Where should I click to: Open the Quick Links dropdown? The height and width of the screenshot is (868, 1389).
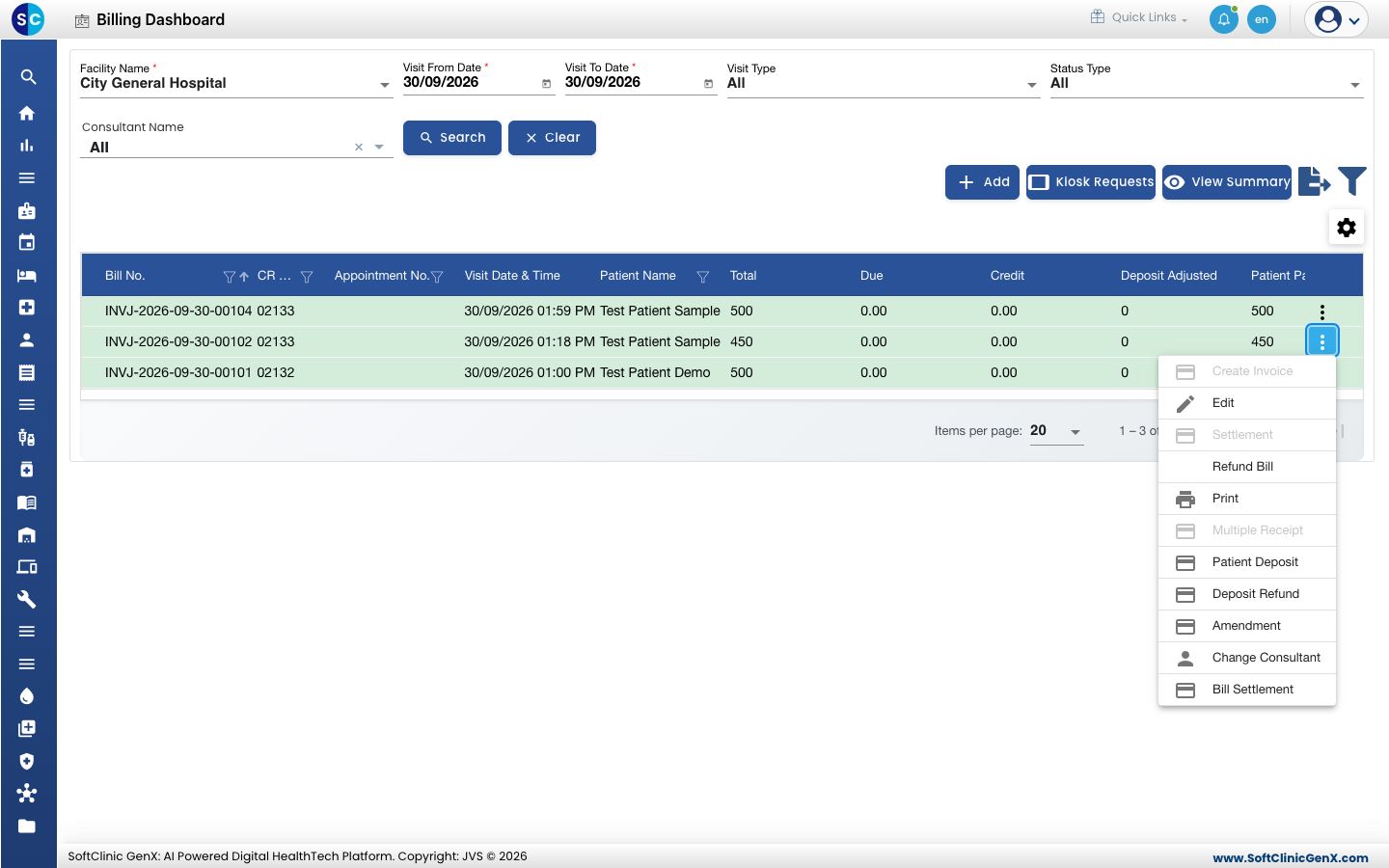click(x=1139, y=17)
